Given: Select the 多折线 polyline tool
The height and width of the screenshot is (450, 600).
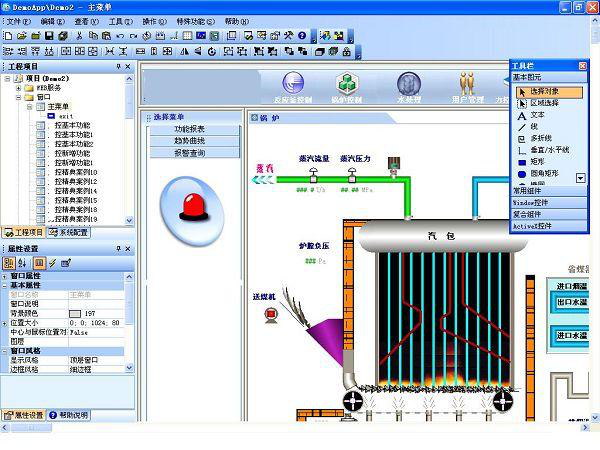Looking at the screenshot, I should (x=542, y=138).
